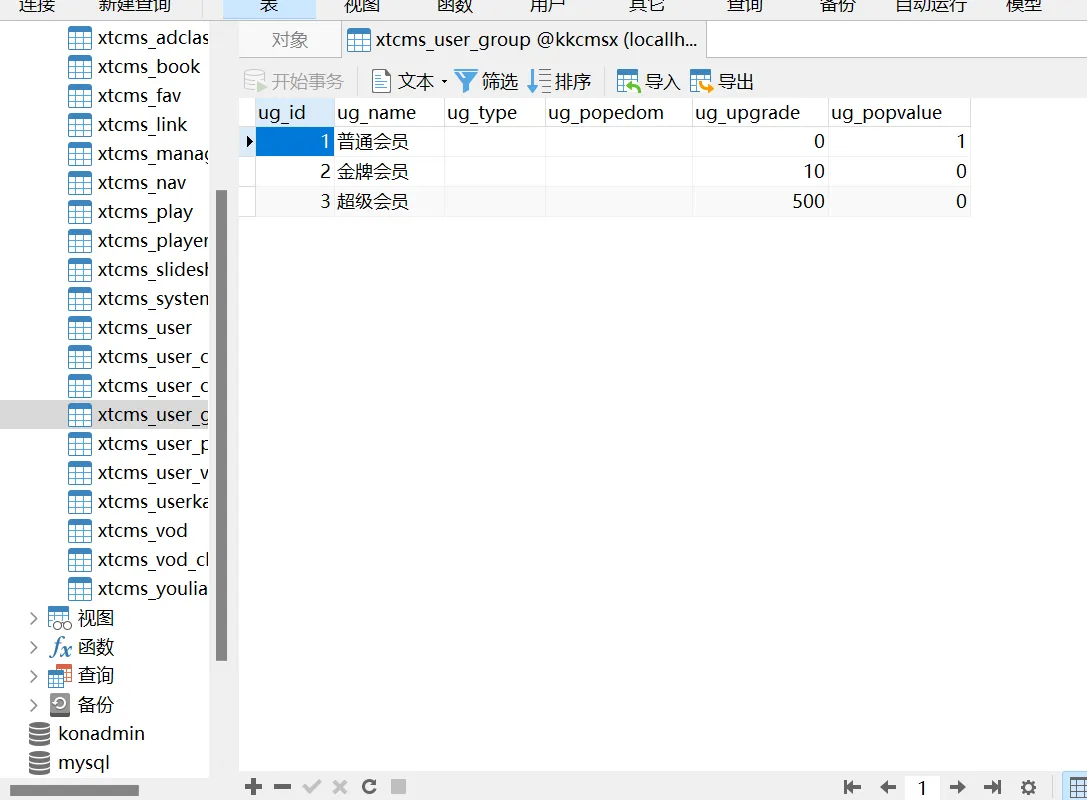Click the ug_upgrade column header
Image resolution: width=1087 pixels, height=800 pixels.
[x=747, y=113]
